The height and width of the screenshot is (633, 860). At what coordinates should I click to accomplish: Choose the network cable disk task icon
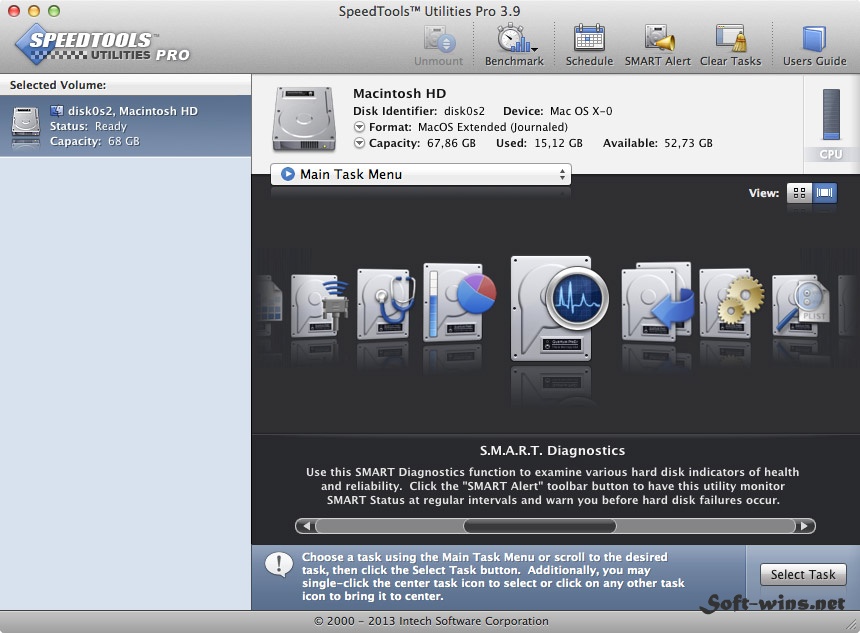[x=319, y=305]
